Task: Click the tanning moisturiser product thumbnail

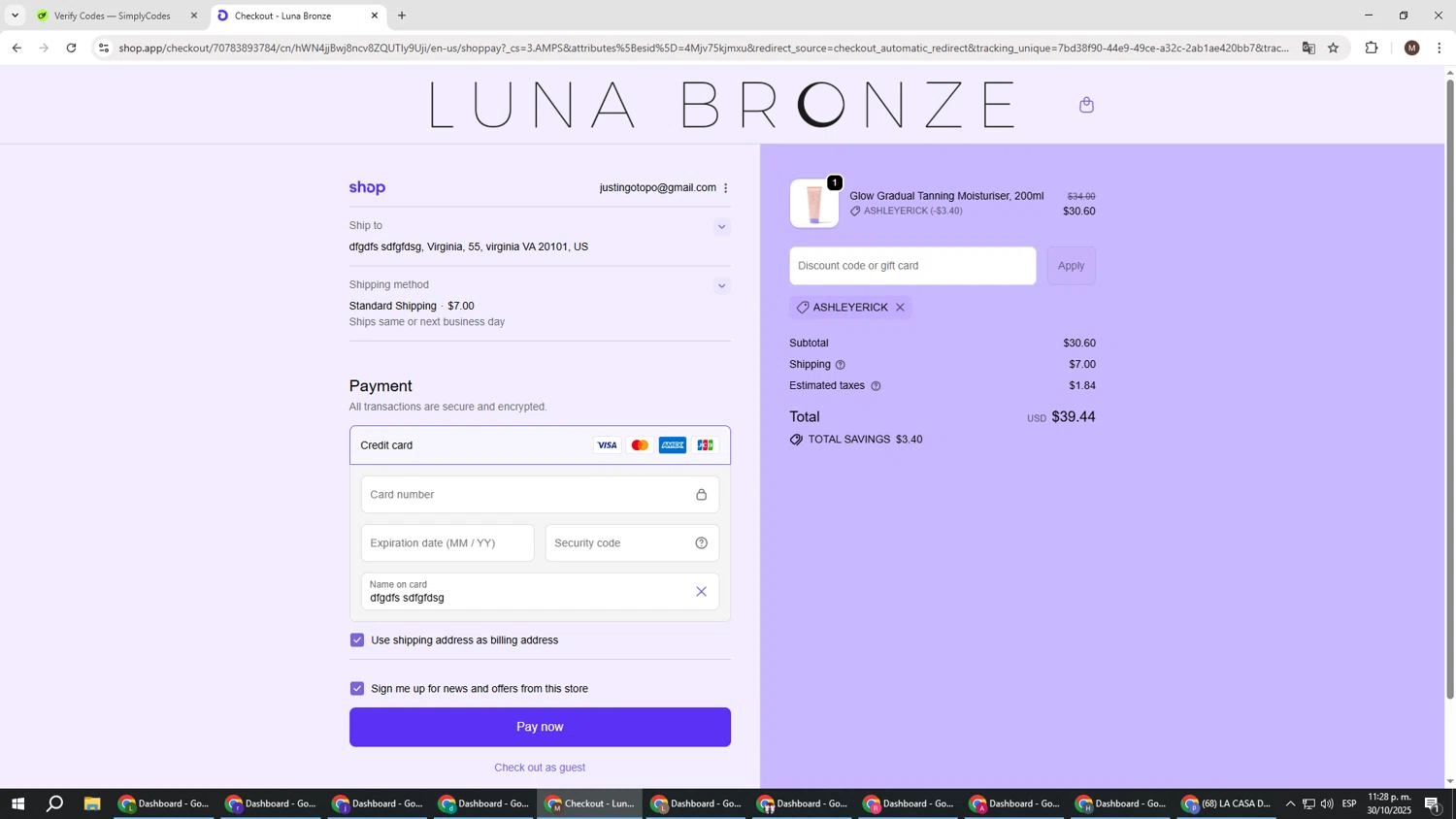Action: pyautogui.click(x=814, y=204)
